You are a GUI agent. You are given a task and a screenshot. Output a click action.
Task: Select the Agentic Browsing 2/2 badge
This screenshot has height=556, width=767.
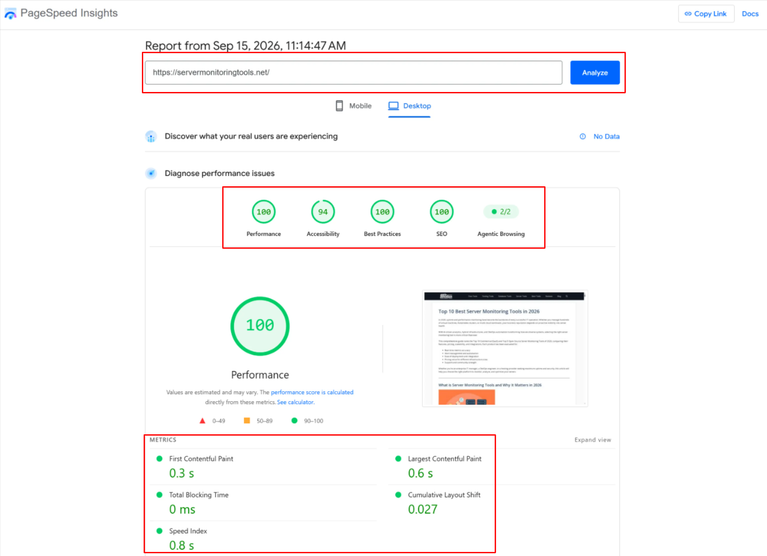[501, 212]
